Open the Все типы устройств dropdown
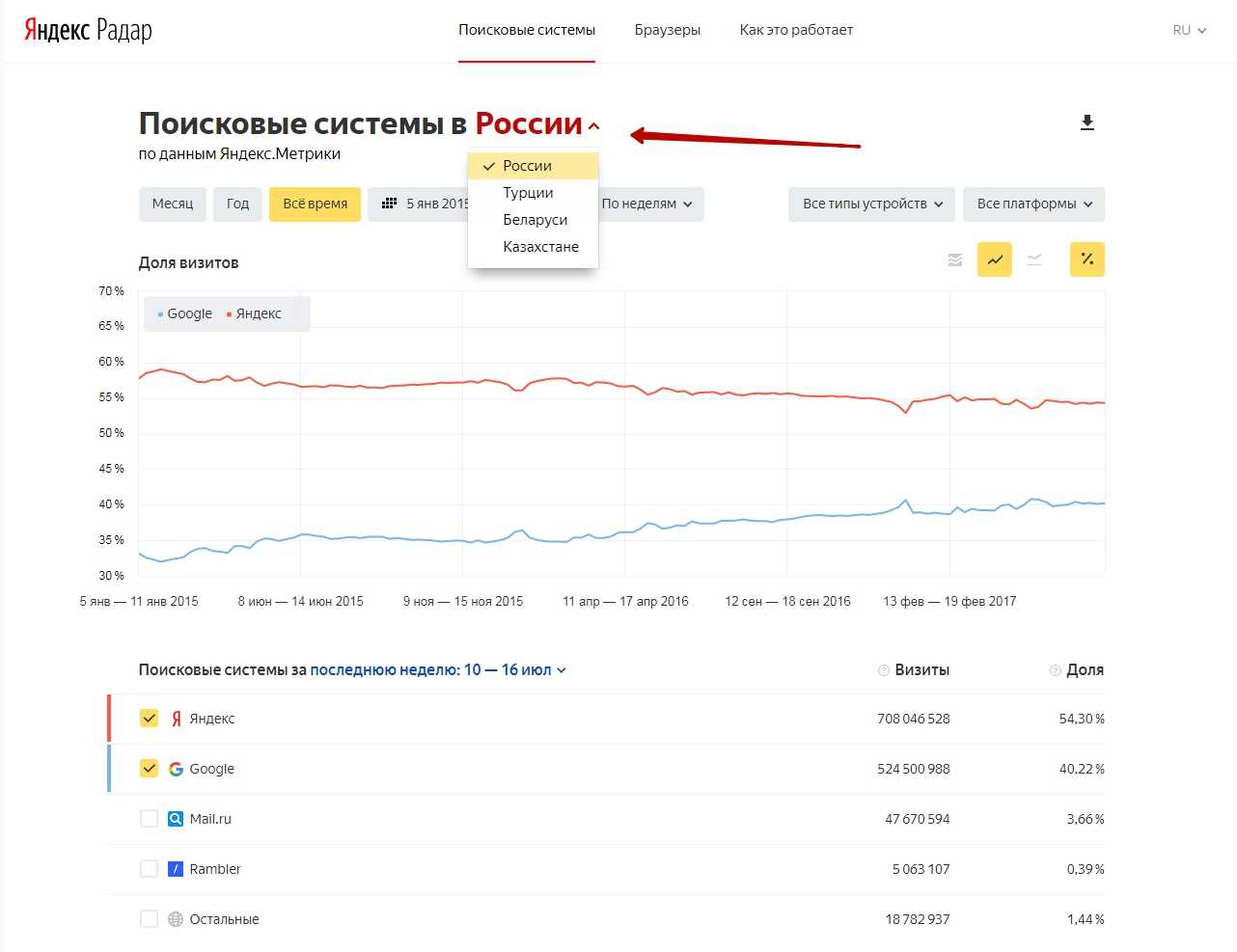1237x952 pixels. click(871, 204)
